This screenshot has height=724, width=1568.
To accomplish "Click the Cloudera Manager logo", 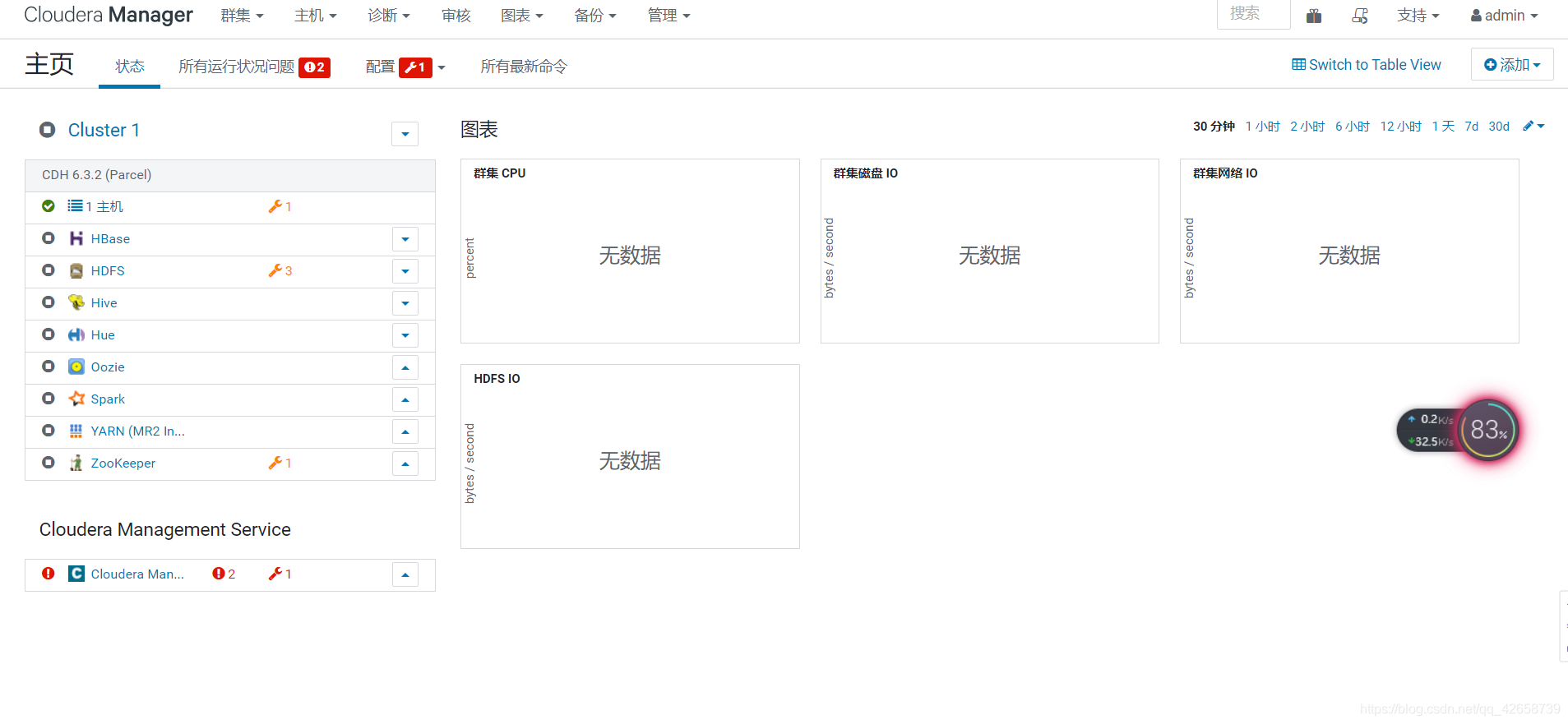I will [109, 15].
